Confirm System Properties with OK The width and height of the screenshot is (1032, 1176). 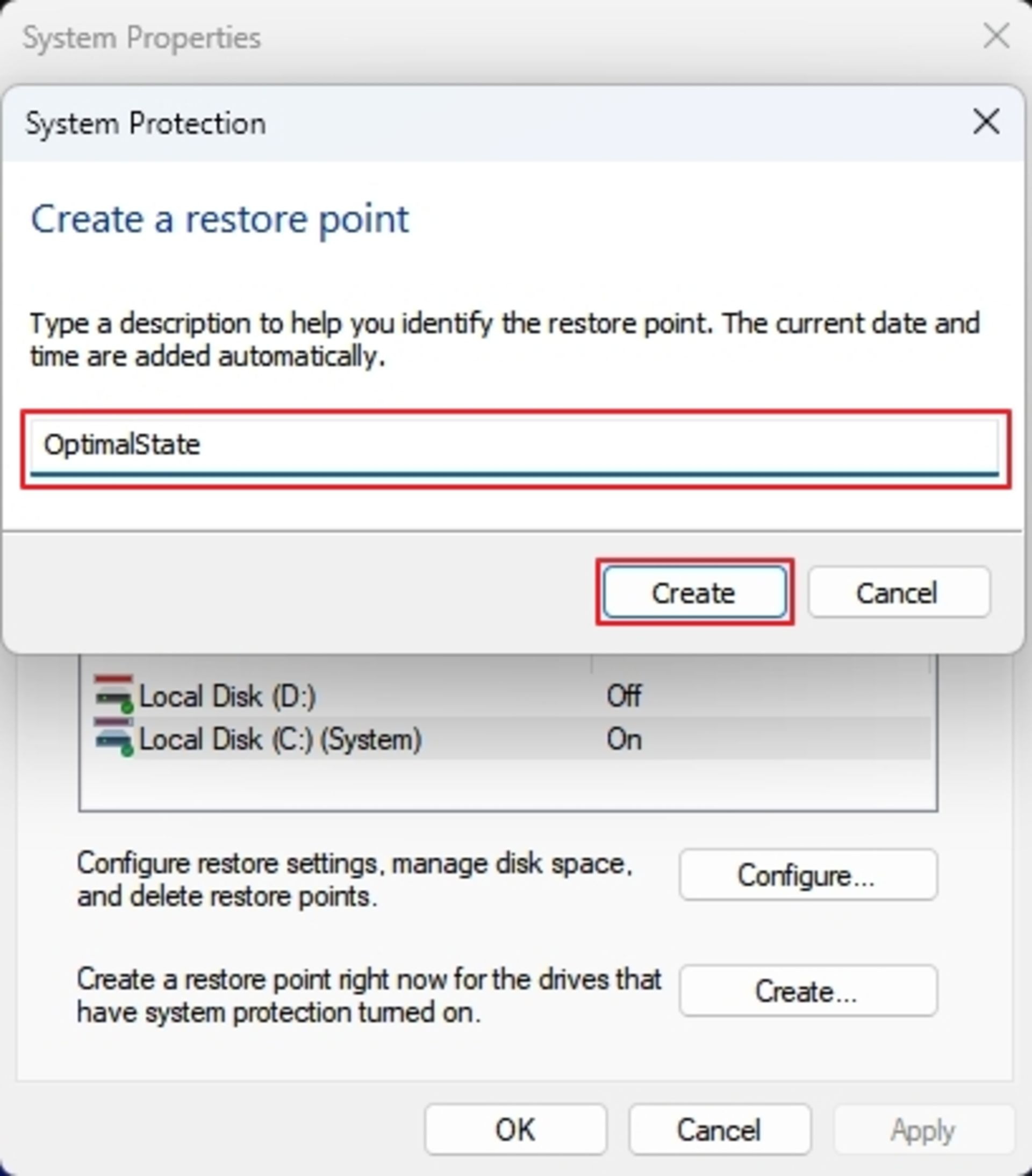coord(515,1129)
